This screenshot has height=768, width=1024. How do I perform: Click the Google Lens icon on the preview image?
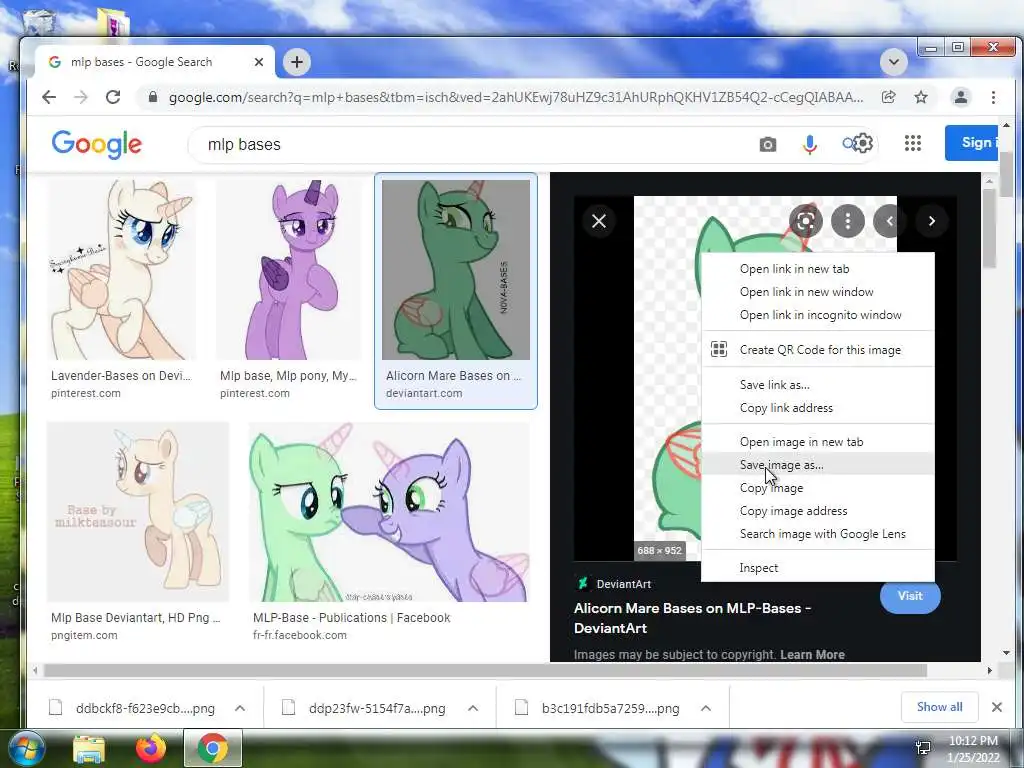(806, 221)
